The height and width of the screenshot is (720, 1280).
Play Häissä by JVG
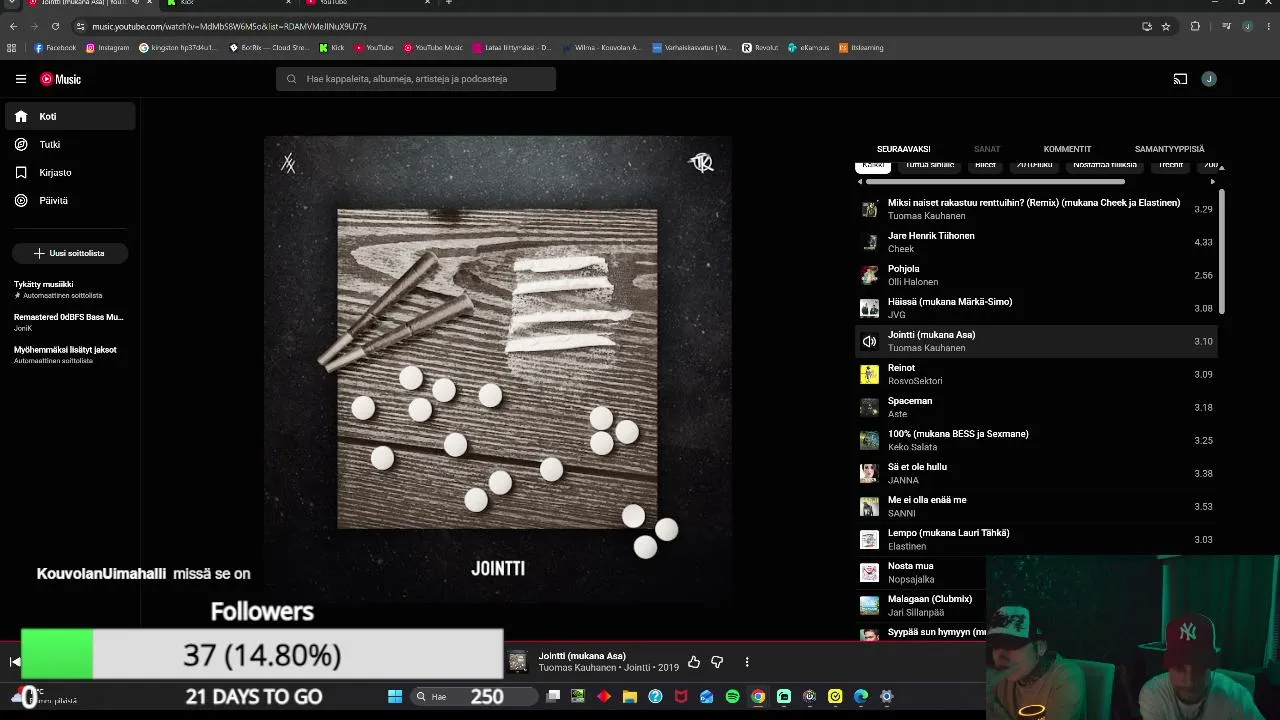[x=1036, y=308]
